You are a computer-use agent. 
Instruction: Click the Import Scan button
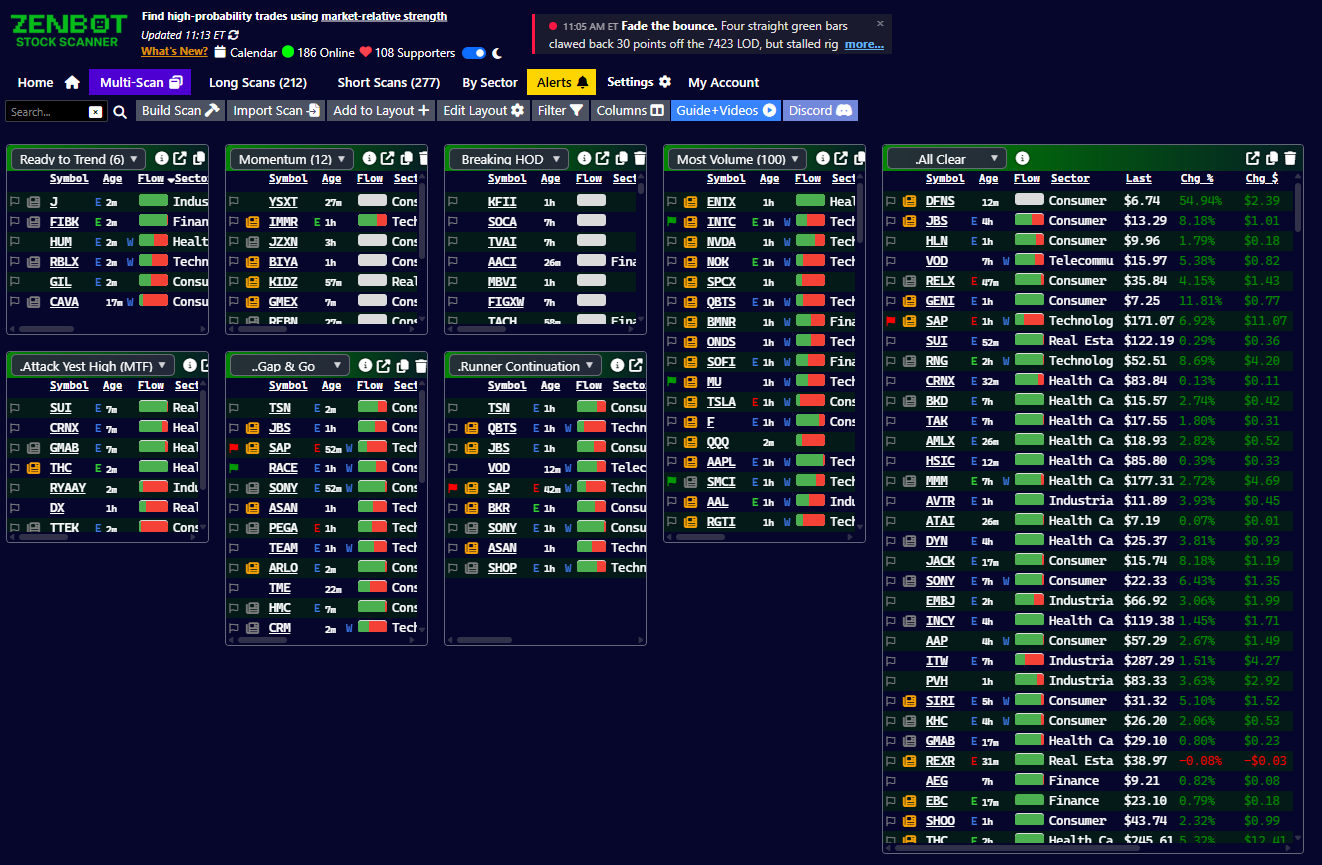point(276,111)
